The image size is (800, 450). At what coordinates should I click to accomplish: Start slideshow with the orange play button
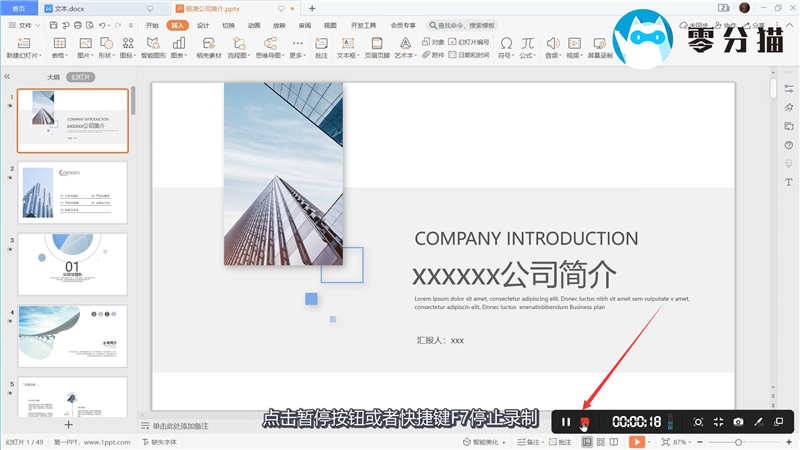click(x=634, y=441)
